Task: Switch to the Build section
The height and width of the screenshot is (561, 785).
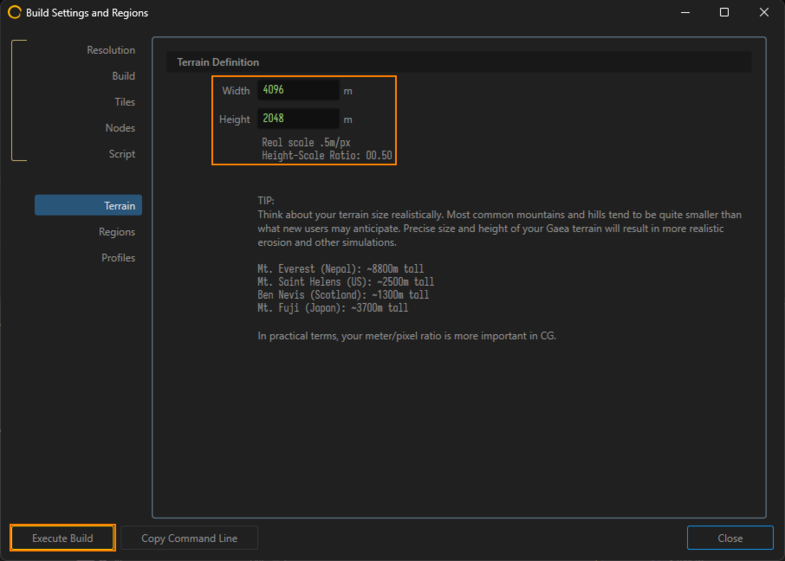Action: point(123,76)
